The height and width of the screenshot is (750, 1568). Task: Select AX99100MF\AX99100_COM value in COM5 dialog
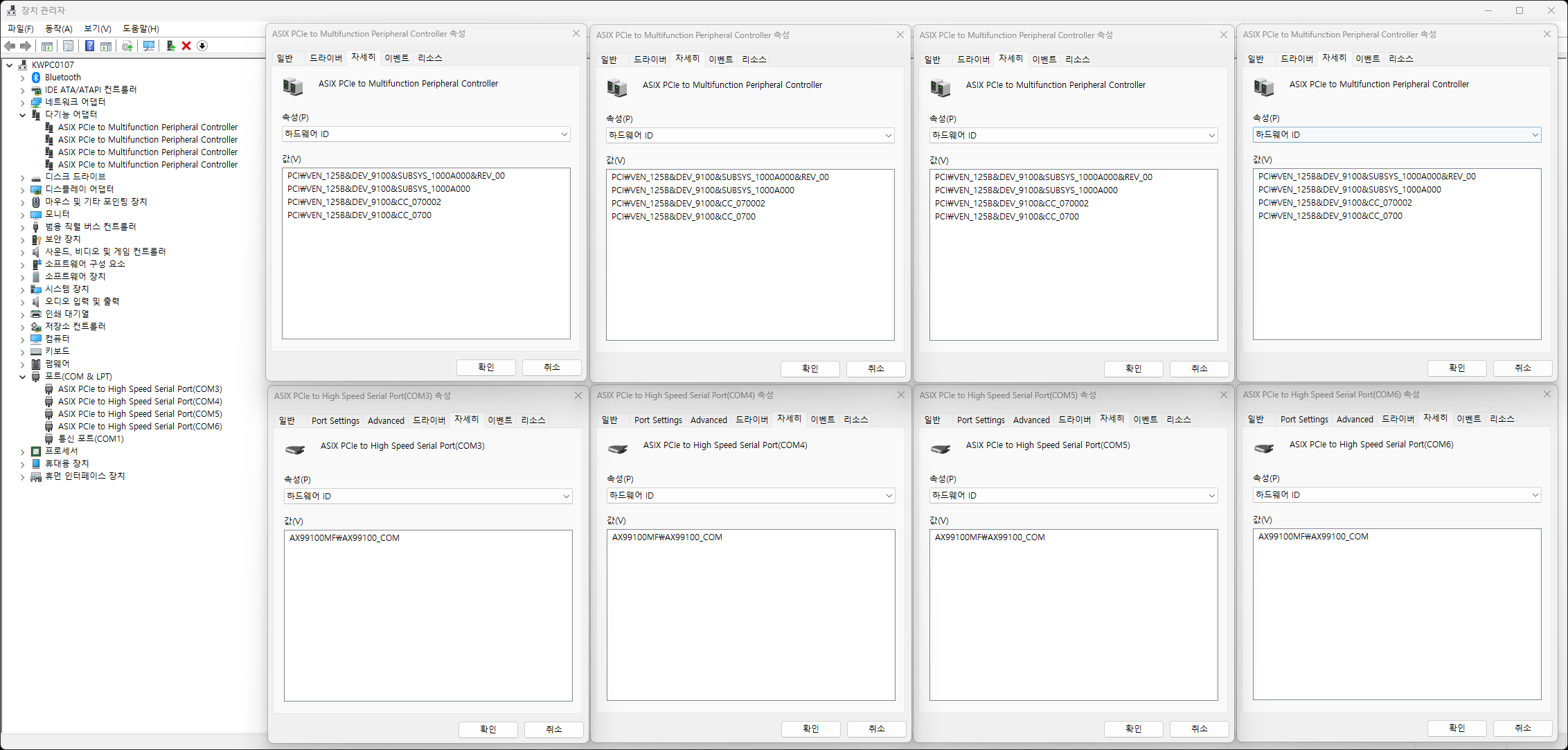(990, 537)
